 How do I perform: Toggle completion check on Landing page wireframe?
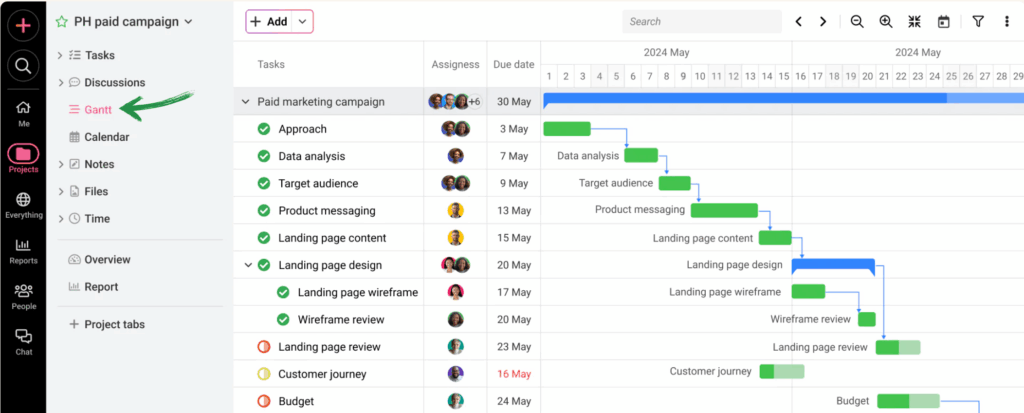pyautogui.click(x=283, y=292)
